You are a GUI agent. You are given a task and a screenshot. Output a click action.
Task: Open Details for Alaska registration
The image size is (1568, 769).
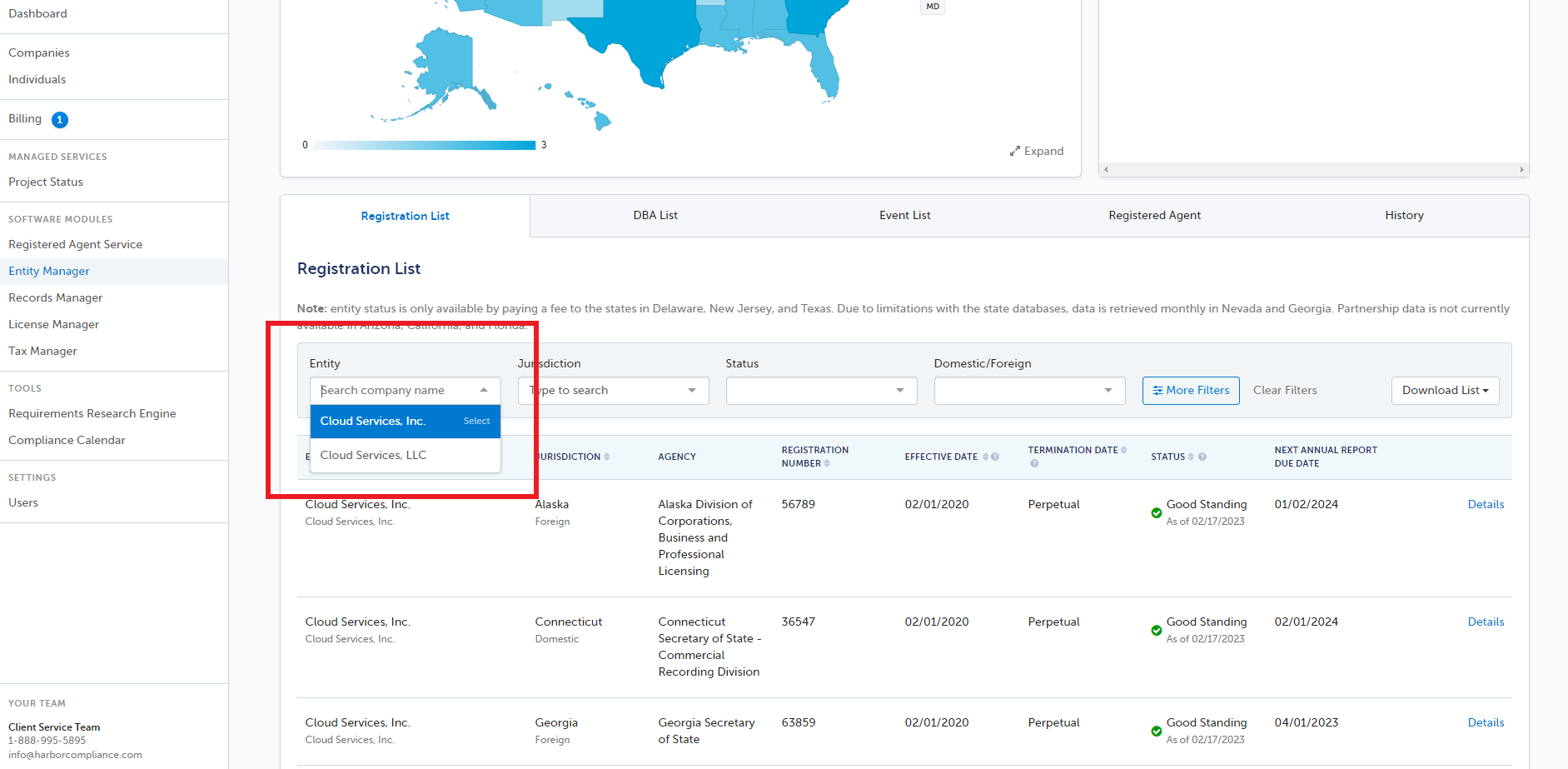[1486, 505]
